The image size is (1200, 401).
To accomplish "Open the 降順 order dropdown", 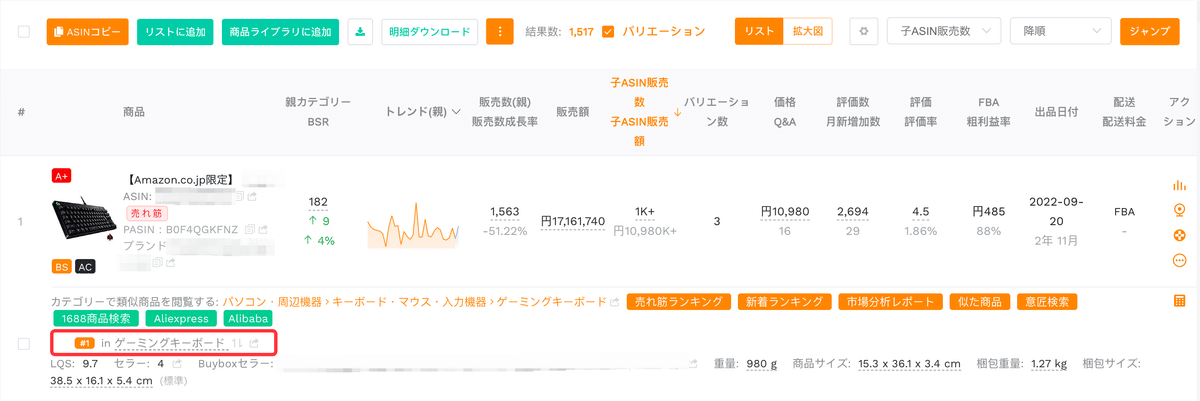I will click(1061, 32).
